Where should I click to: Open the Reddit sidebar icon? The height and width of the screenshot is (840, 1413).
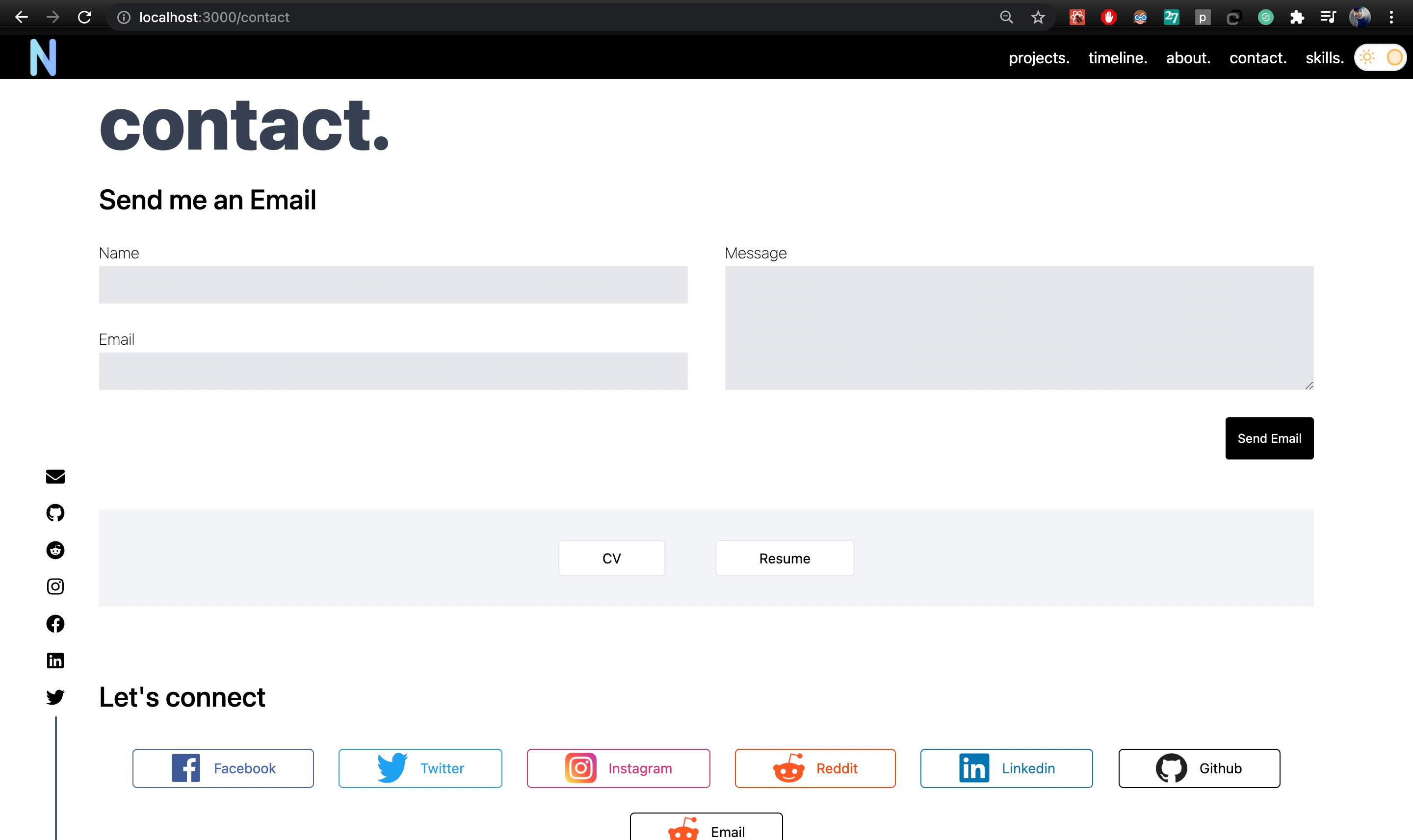click(55, 550)
